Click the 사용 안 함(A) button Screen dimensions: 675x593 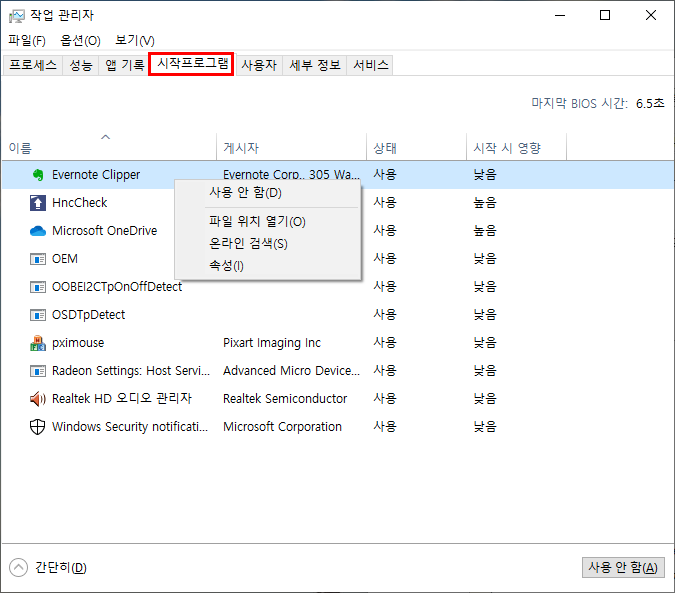(x=623, y=568)
